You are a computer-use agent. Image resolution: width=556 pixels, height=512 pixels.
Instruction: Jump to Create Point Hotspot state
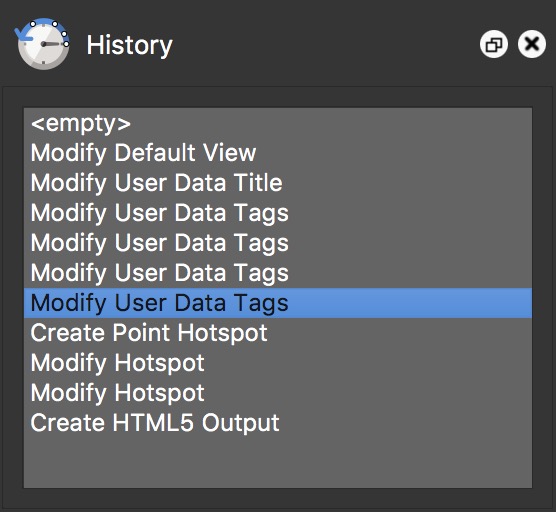tap(278, 333)
